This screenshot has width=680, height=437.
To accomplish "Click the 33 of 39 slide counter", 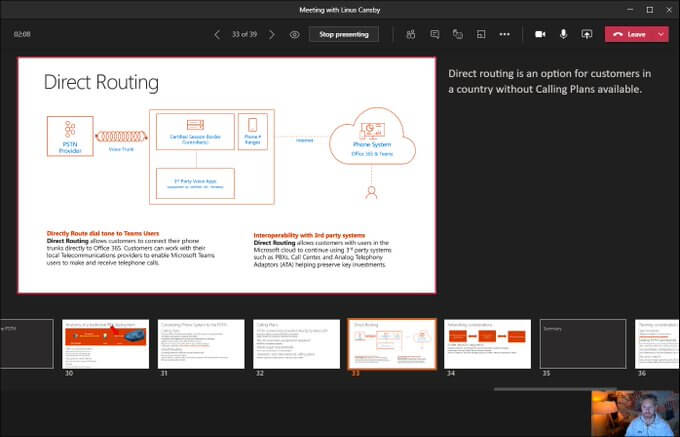I will click(244, 35).
